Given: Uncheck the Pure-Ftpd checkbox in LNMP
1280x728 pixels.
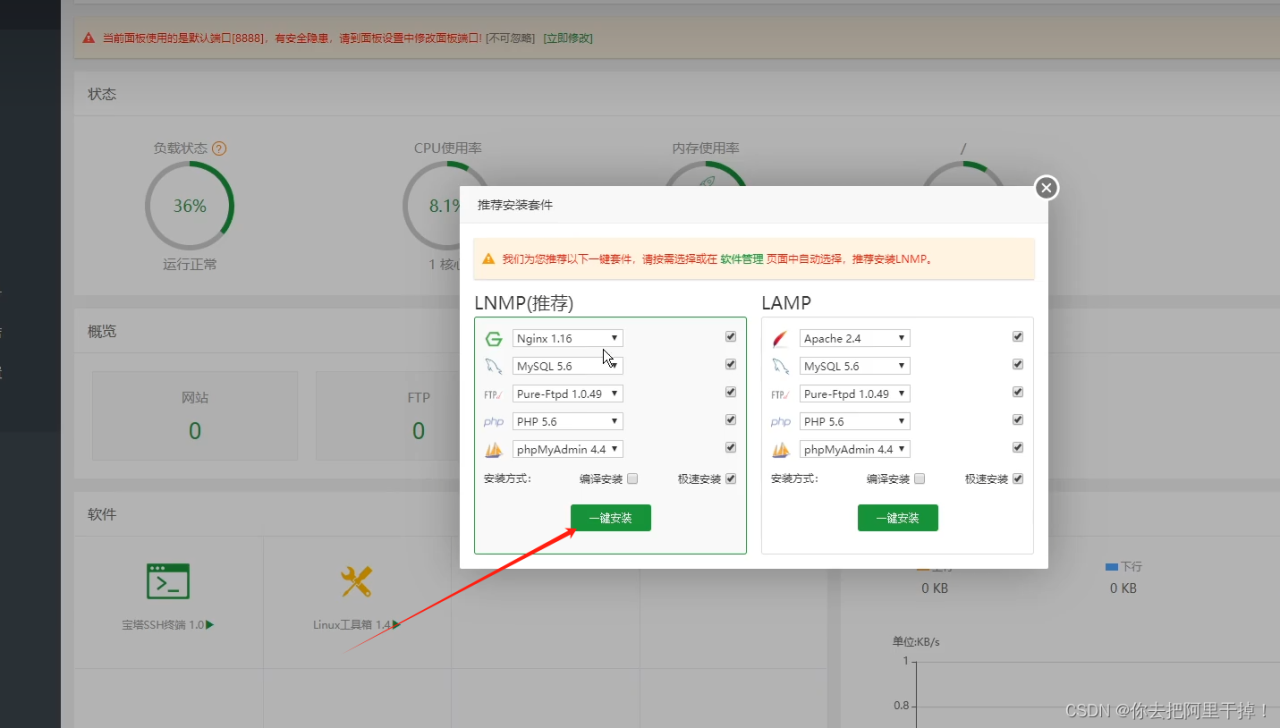Looking at the screenshot, I should coord(731,392).
